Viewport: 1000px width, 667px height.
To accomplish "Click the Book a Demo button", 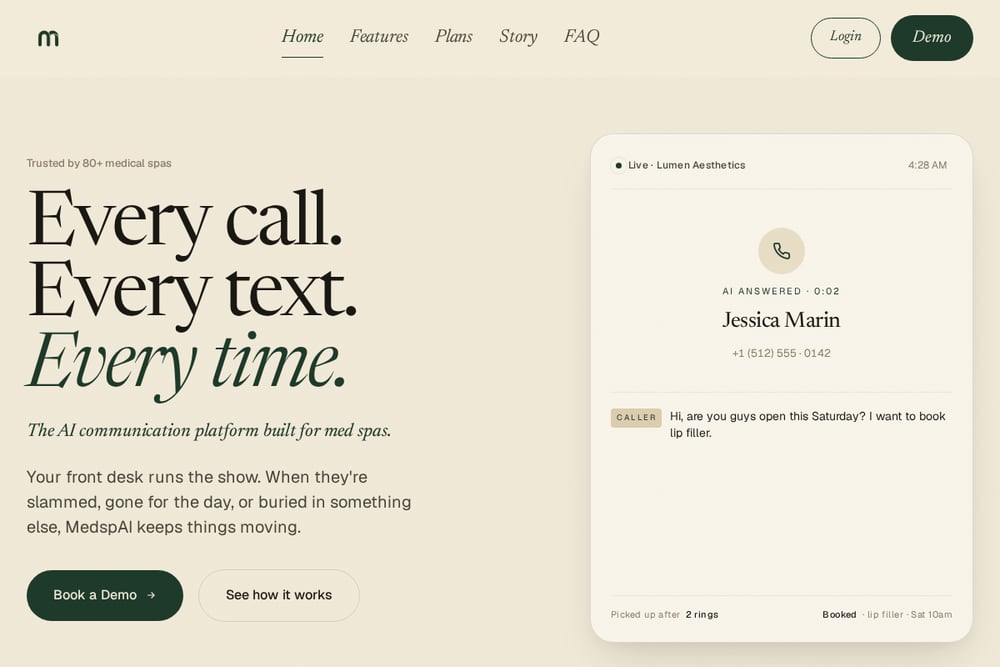I will coord(105,595).
